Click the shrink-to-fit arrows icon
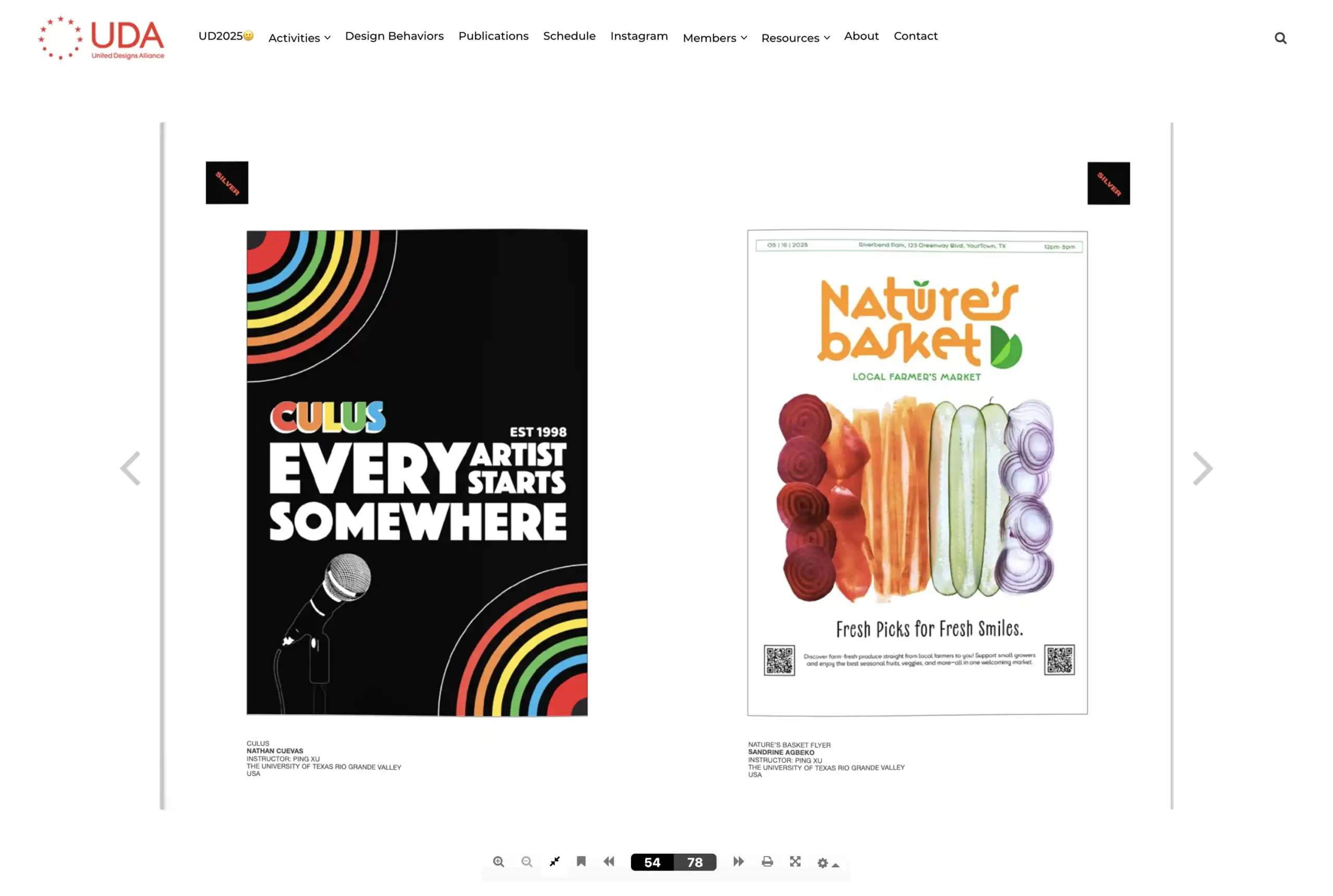Screen dimensions: 1333x896 pos(554,862)
